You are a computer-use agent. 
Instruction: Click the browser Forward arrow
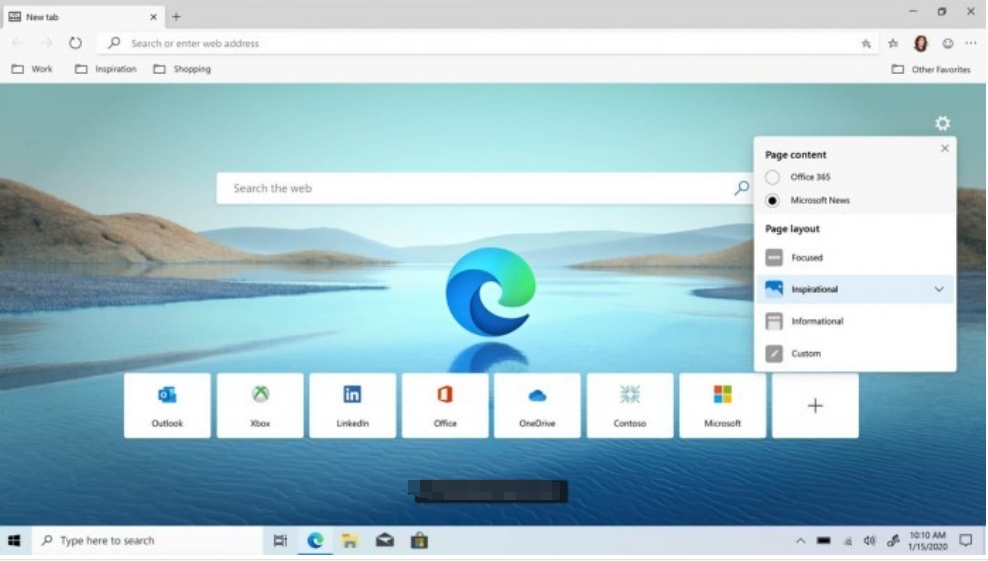pos(47,43)
